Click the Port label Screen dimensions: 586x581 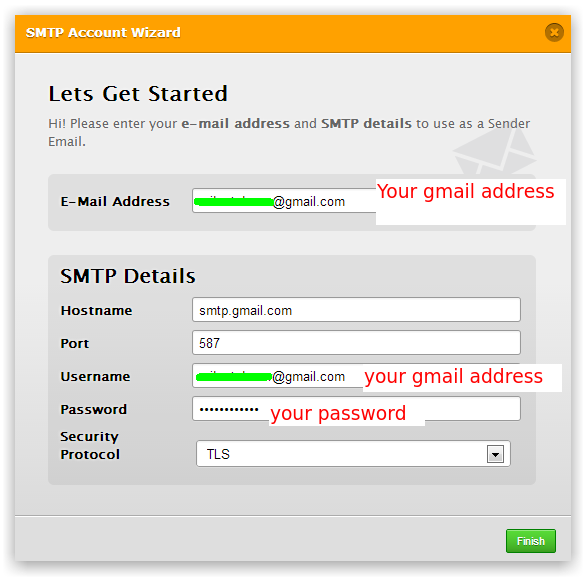[75, 343]
